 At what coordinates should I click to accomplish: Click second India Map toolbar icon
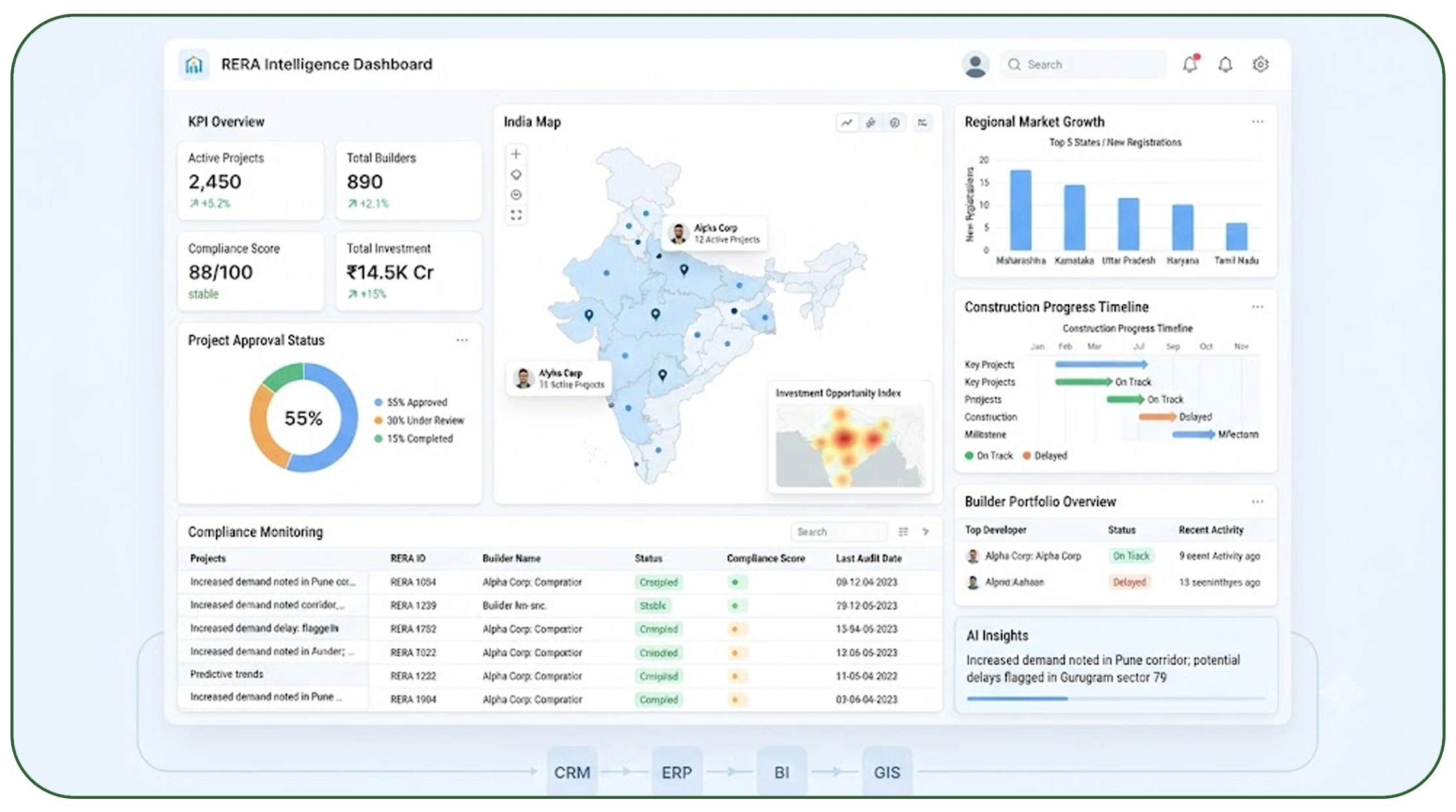(x=870, y=122)
